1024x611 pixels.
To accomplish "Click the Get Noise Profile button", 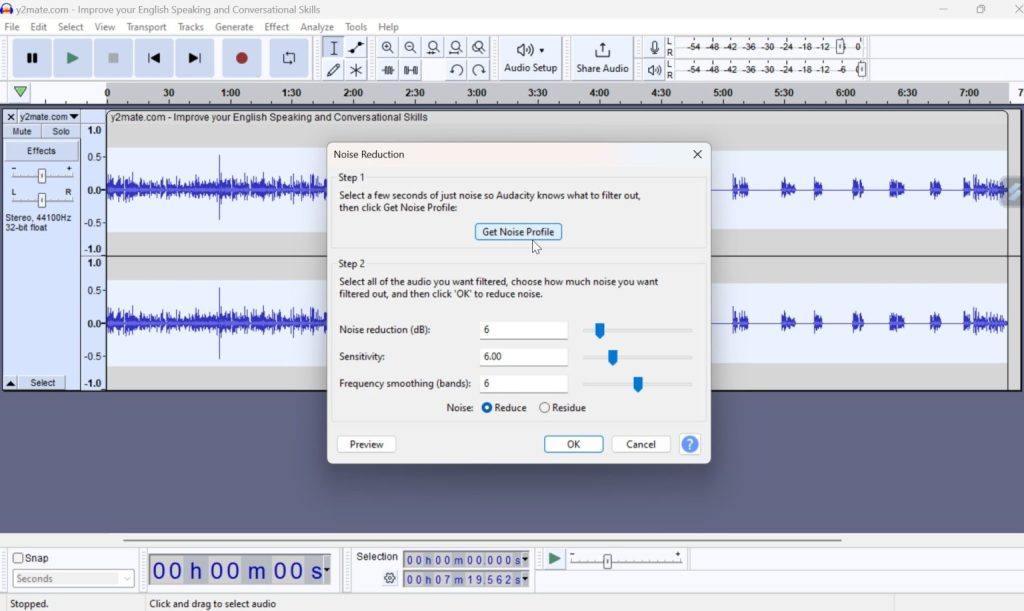I will [x=518, y=231].
